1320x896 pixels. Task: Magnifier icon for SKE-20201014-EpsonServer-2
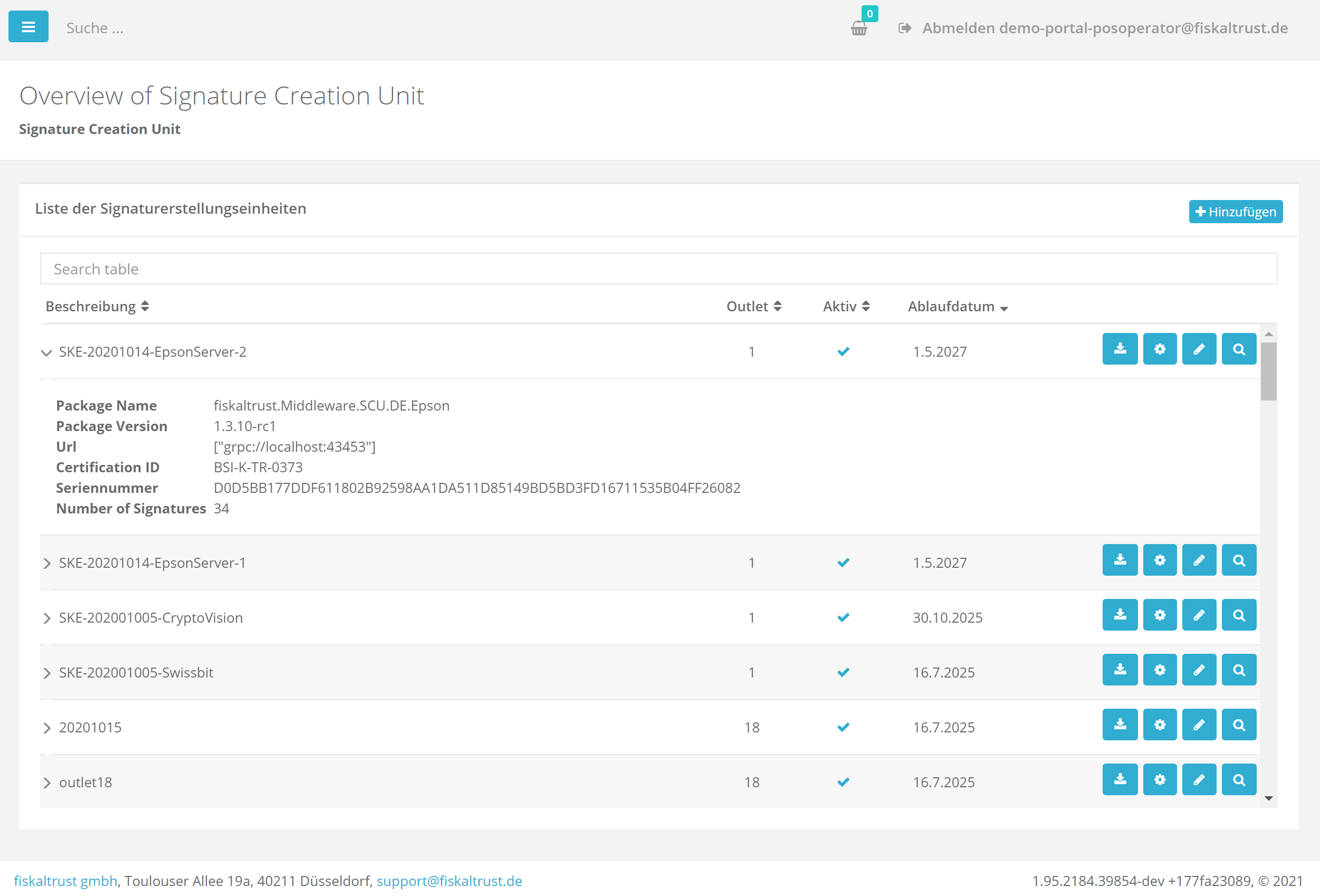point(1239,349)
